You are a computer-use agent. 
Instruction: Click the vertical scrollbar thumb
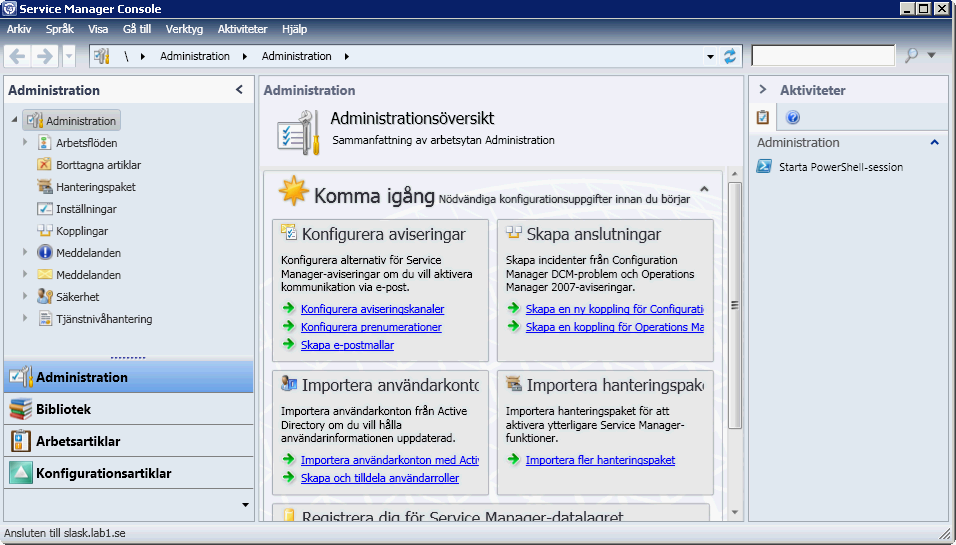(735, 305)
